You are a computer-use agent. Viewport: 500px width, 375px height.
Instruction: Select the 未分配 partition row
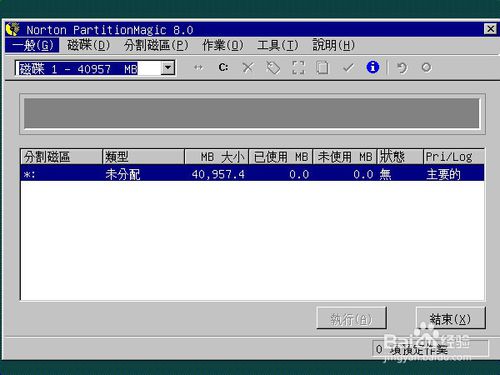[x=252, y=173]
